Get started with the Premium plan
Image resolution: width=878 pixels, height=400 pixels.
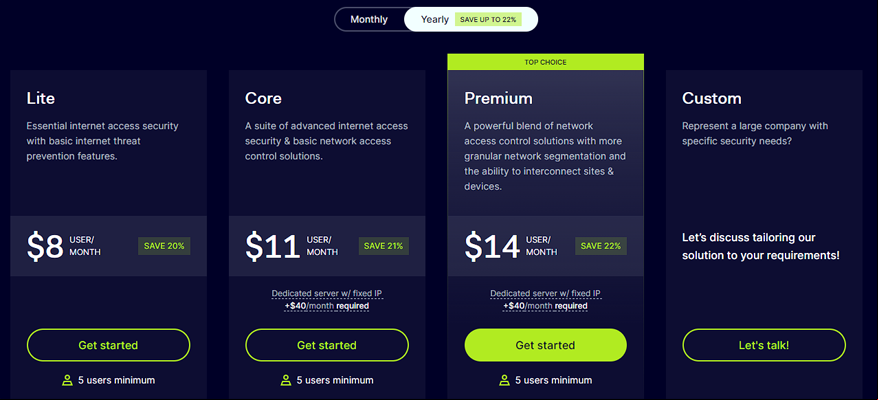(x=545, y=345)
